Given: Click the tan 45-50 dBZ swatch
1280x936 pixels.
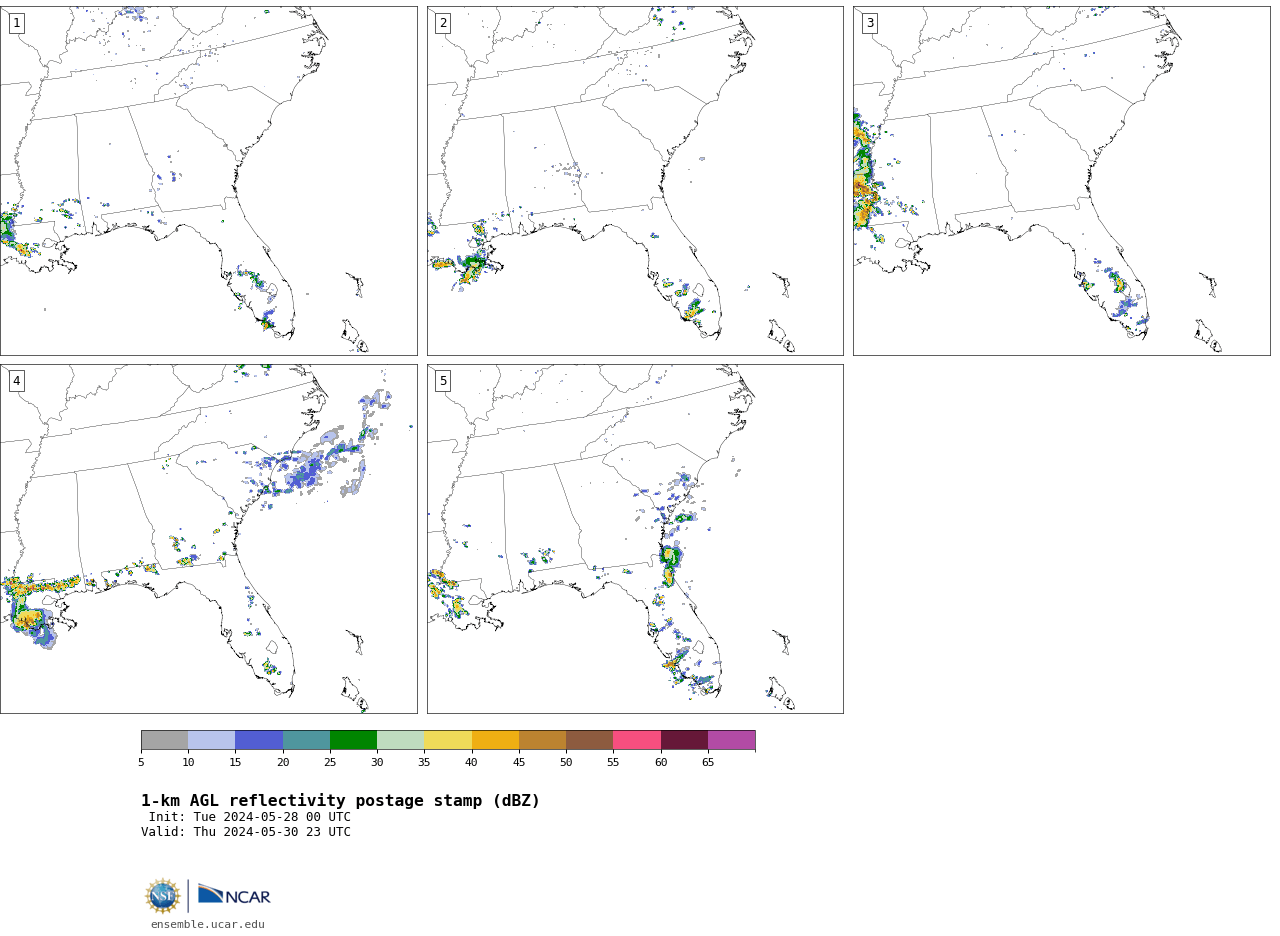Looking at the screenshot, I should pyautogui.click(x=542, y=740).
